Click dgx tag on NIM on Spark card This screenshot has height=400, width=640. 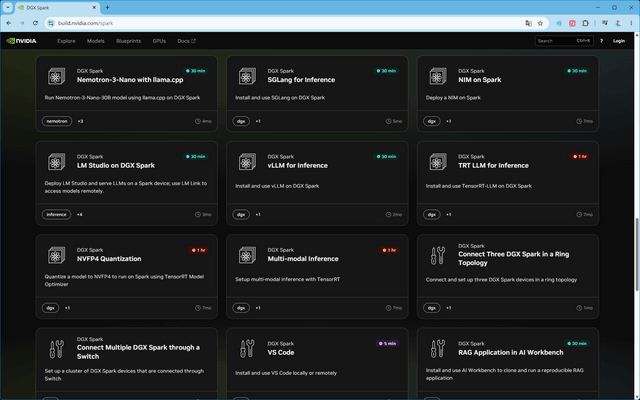tap(431, 121)
